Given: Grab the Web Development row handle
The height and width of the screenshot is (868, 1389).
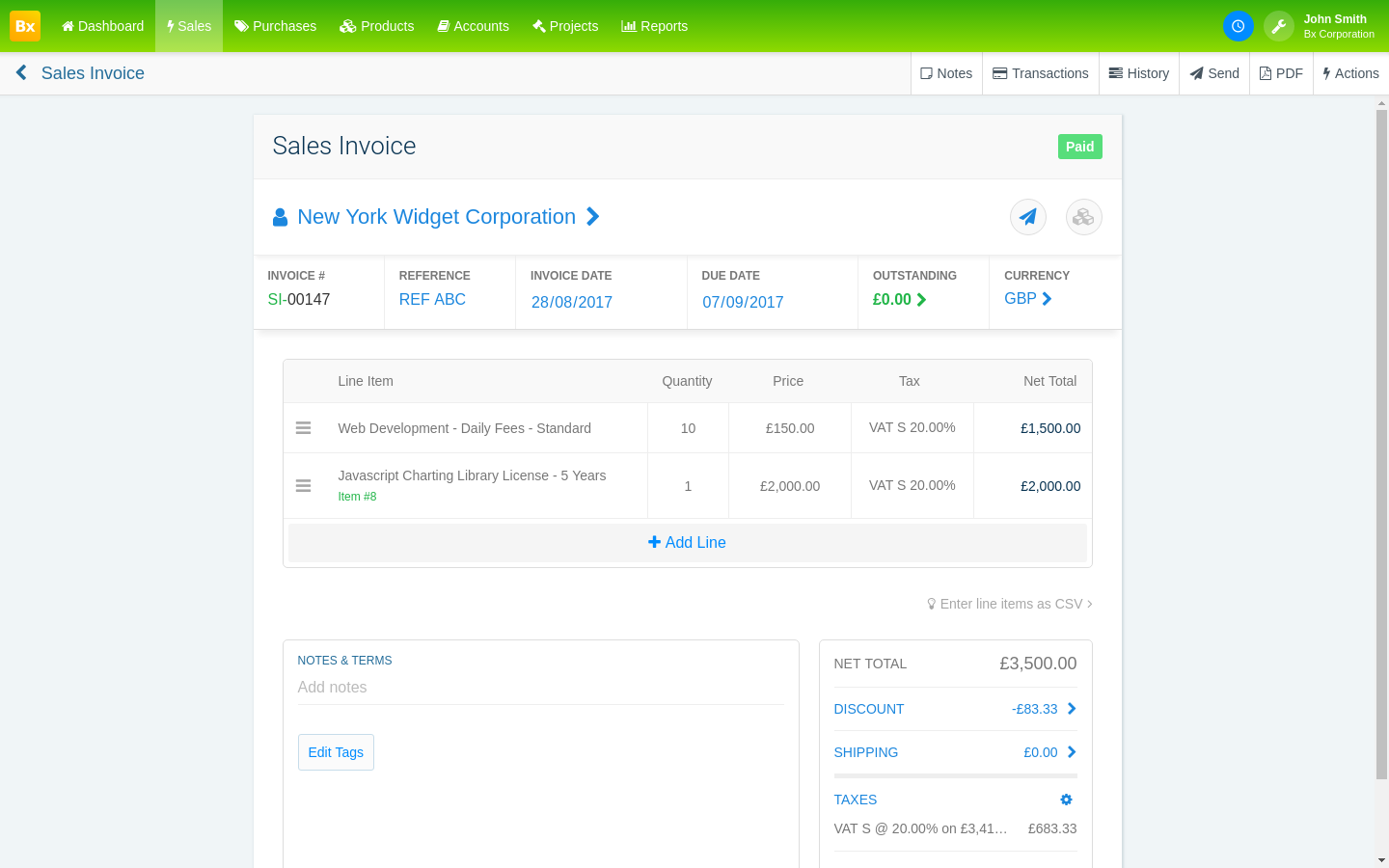Looking at the screenshot, I should [x=303, y=428].
